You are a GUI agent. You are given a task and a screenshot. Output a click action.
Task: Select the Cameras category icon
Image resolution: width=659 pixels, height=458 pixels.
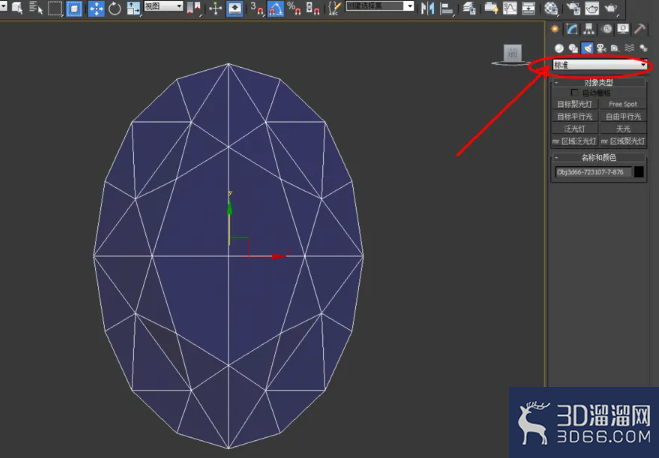tap(601, 48)
